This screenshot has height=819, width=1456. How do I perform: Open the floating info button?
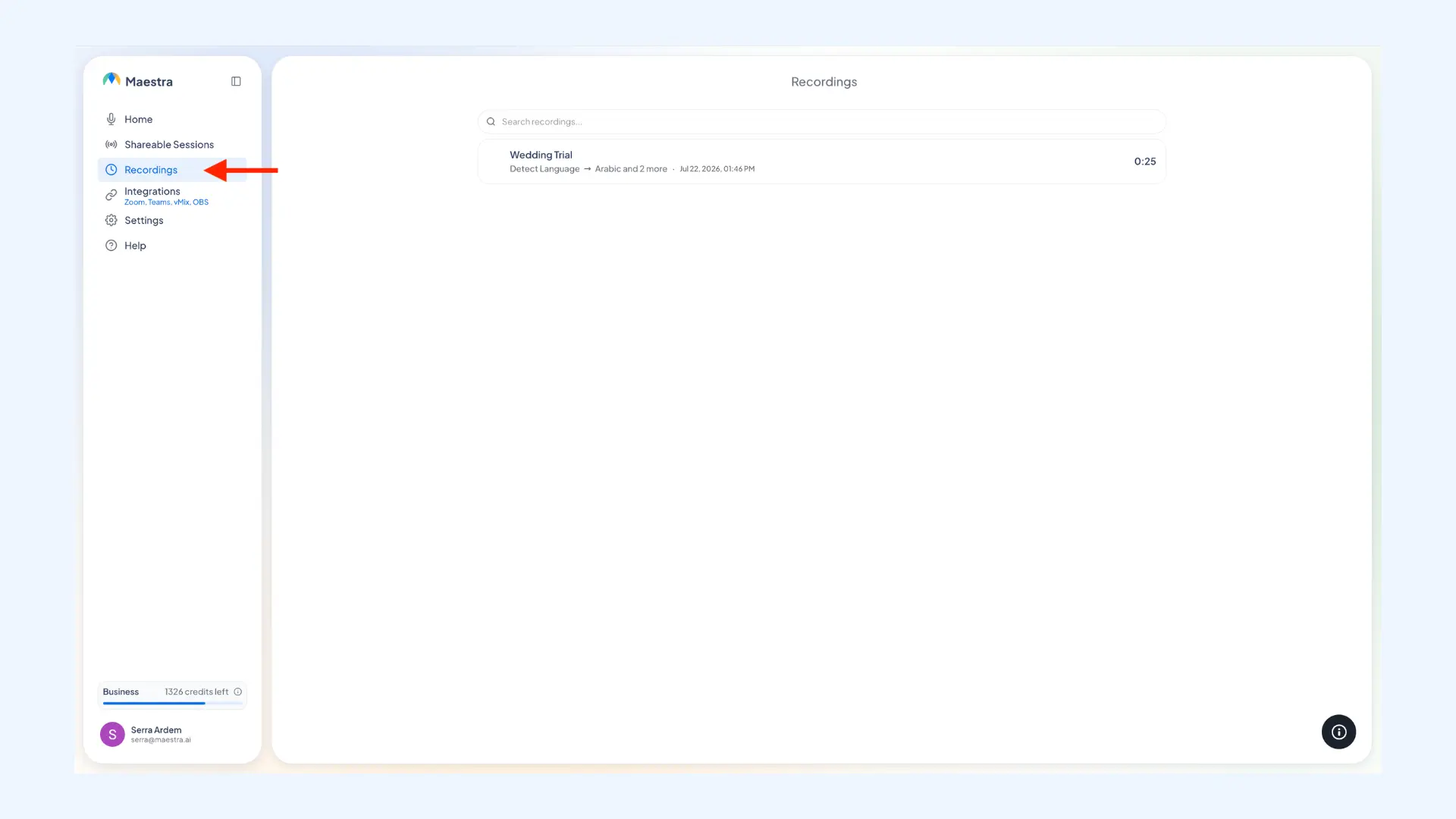click(1338, 732)
